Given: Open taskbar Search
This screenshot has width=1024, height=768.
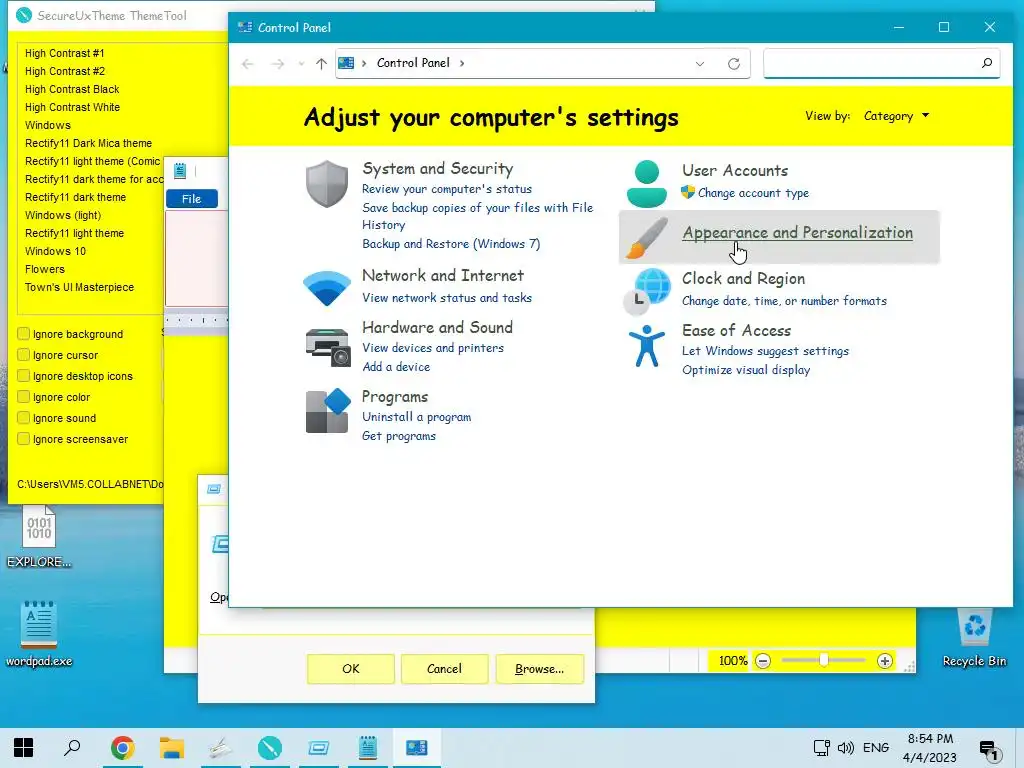Looking at the screenshot, I should pyautogui.click(x=72, y=747).
